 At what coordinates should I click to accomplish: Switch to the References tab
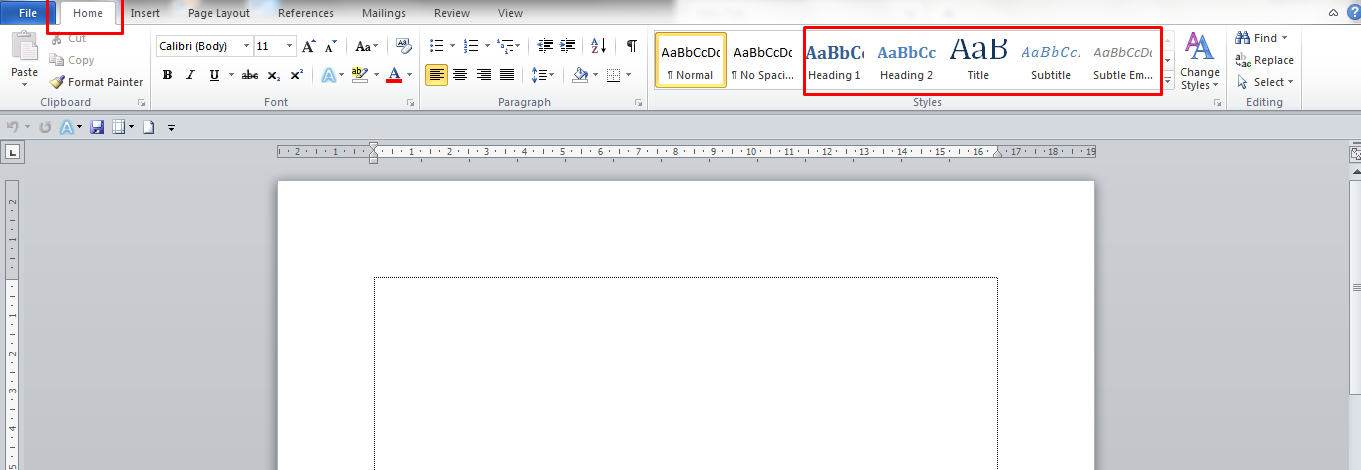(x=306, y=13)
